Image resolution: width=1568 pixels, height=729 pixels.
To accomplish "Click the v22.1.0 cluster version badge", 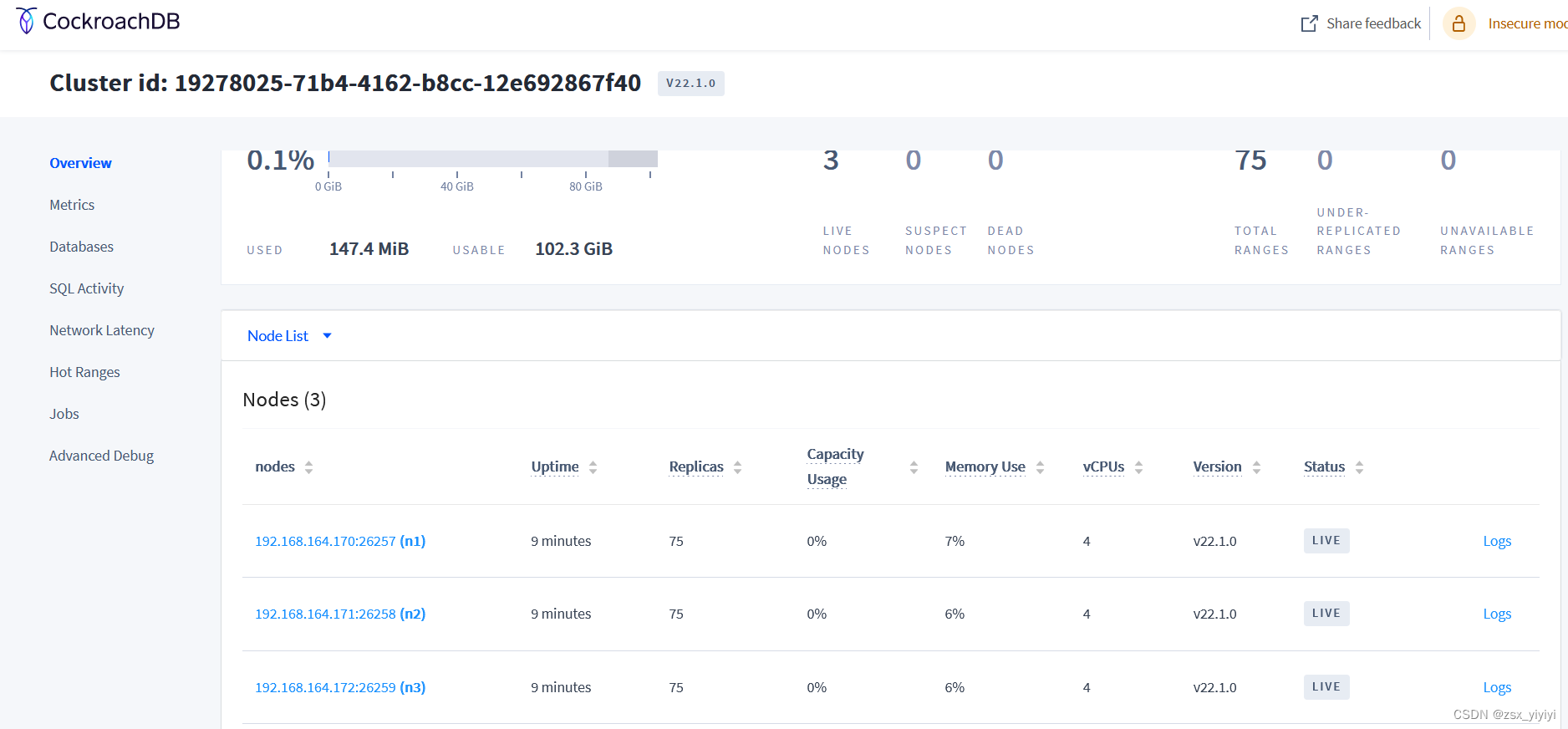I will click(x=691, y=84).
